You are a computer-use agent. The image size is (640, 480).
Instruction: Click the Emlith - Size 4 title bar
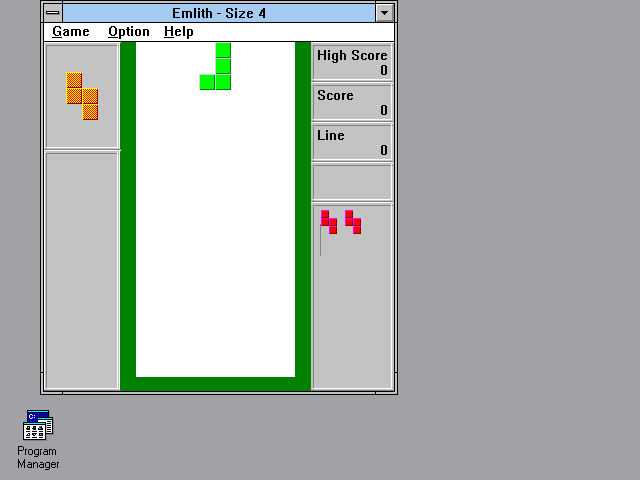click(x=219, y=13)
